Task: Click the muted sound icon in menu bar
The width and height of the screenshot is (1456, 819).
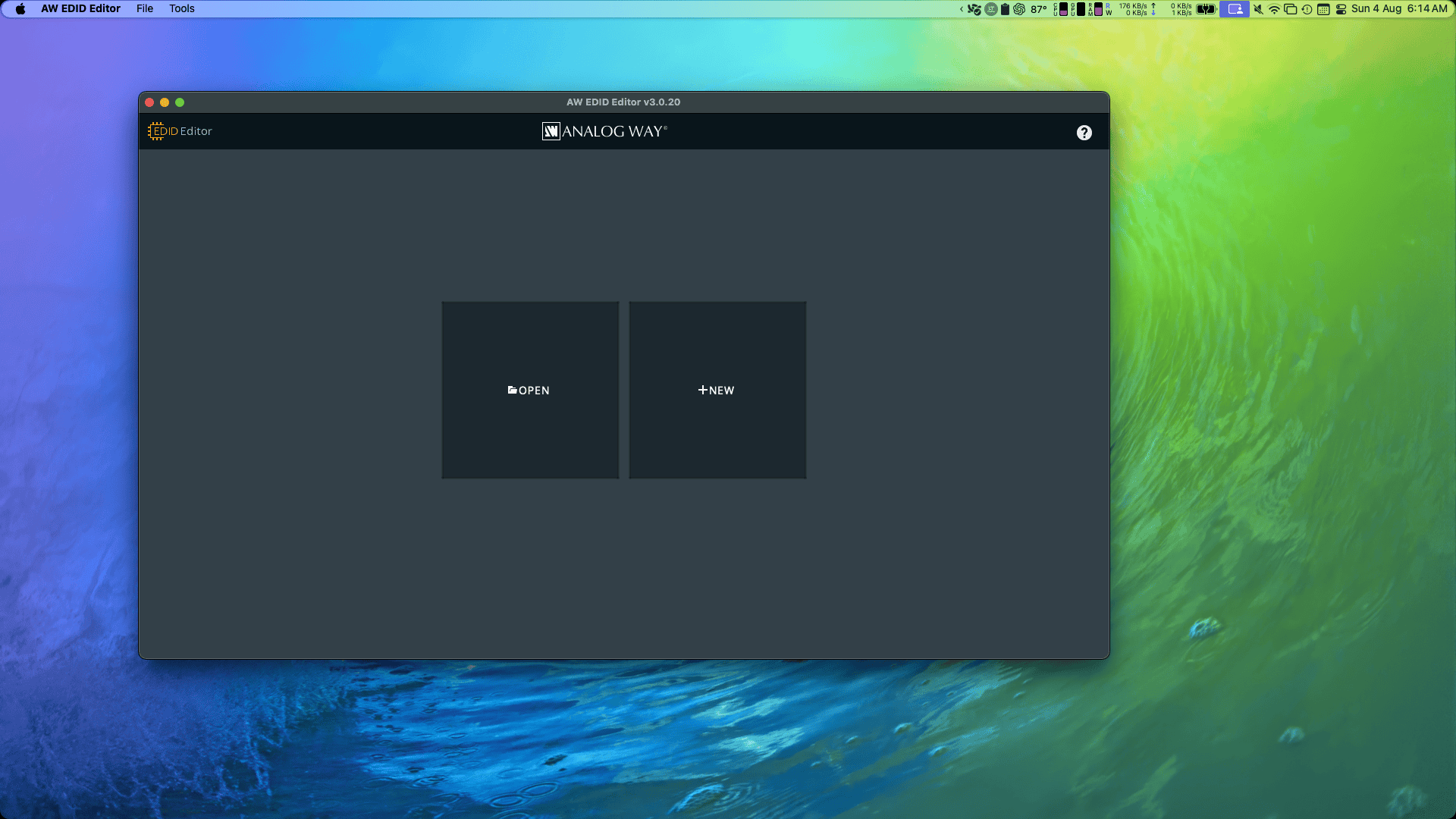Action: tap(1258, 9)
